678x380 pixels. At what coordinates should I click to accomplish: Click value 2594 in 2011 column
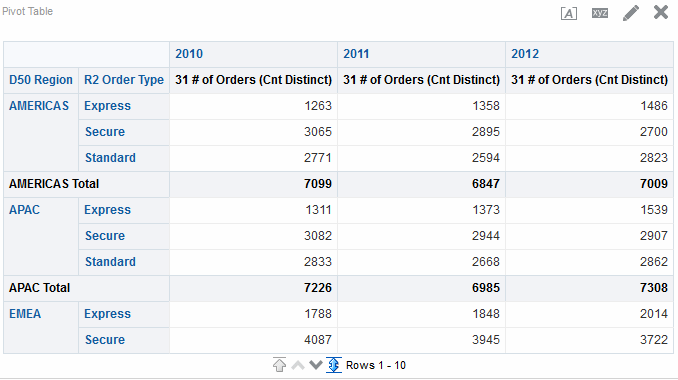tap(486, 158)
